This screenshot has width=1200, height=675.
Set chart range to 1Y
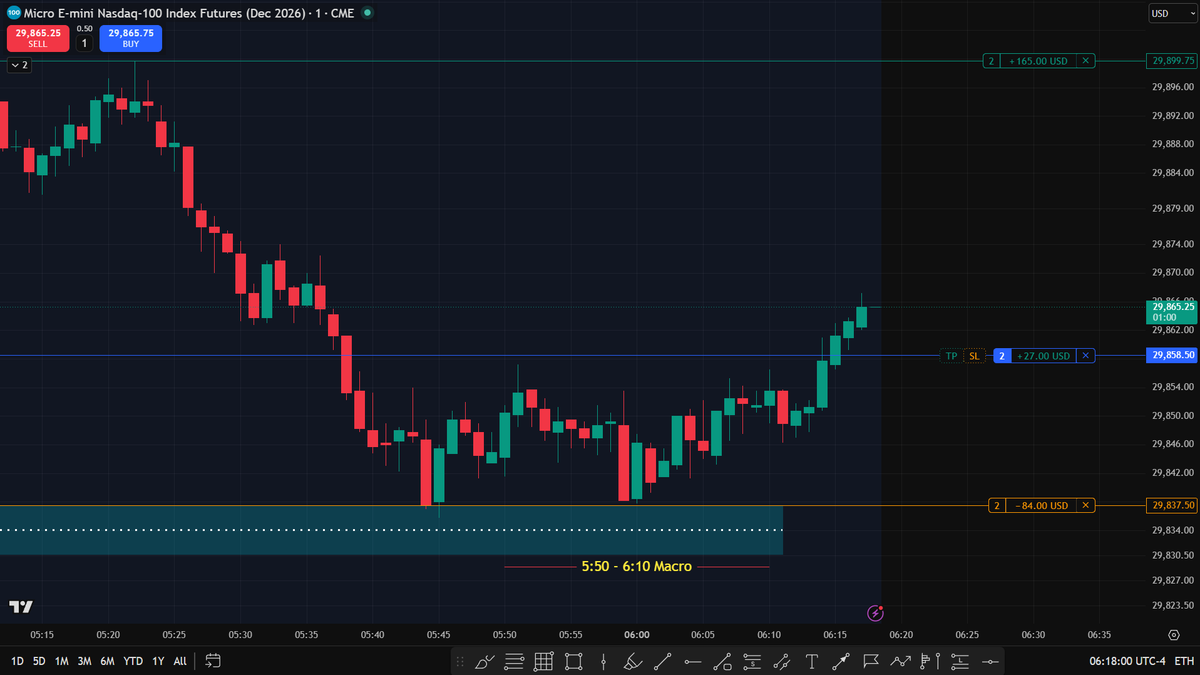pyautogui.click(x=158, y=661)
